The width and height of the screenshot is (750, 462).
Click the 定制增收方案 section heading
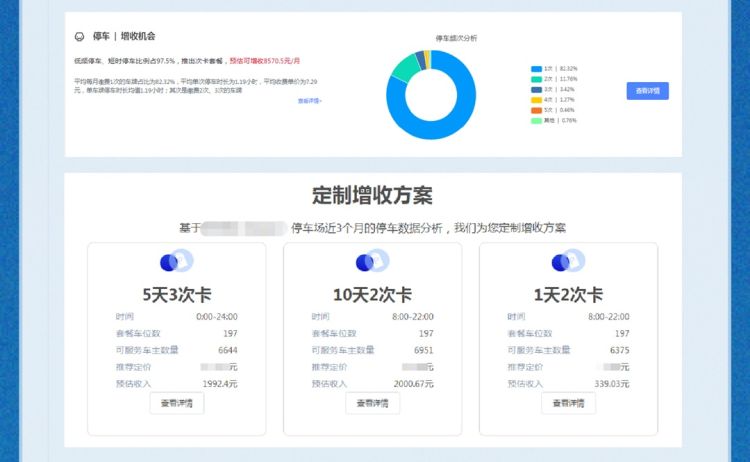372,195
